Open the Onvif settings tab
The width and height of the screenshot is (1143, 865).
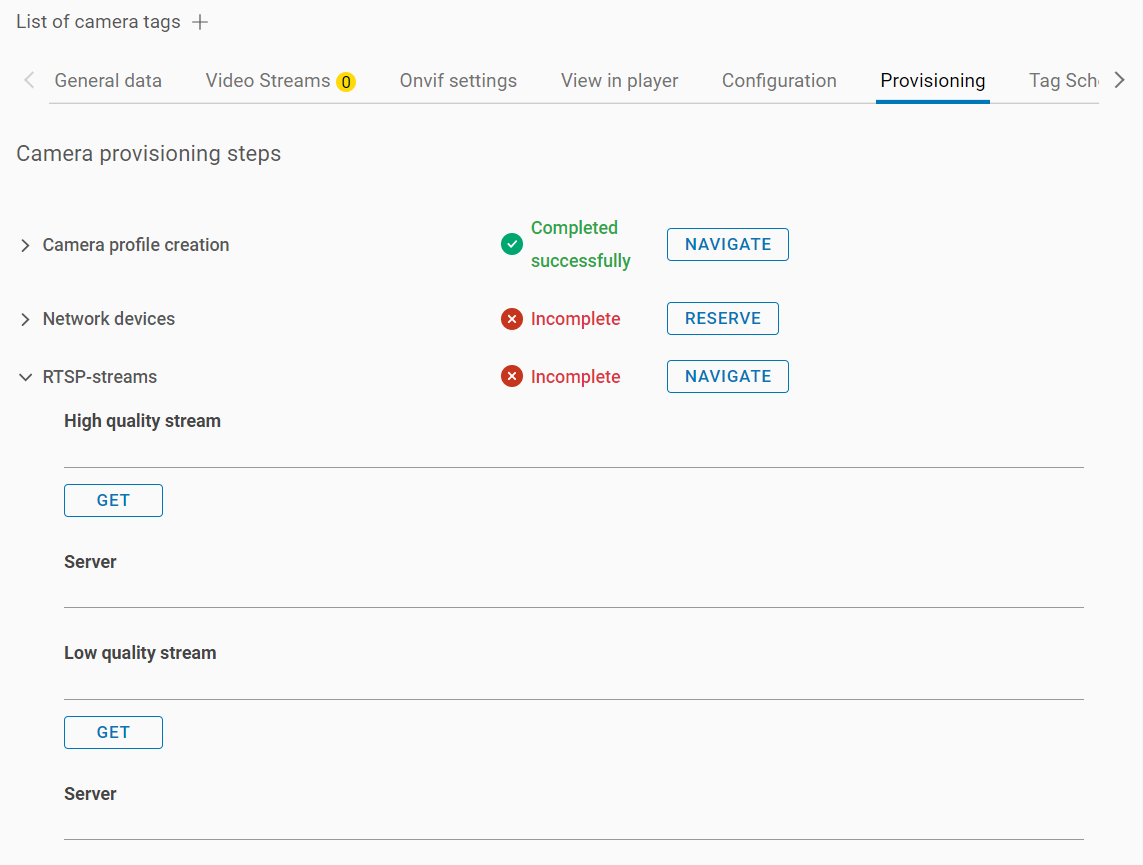[x=458, y=81]
